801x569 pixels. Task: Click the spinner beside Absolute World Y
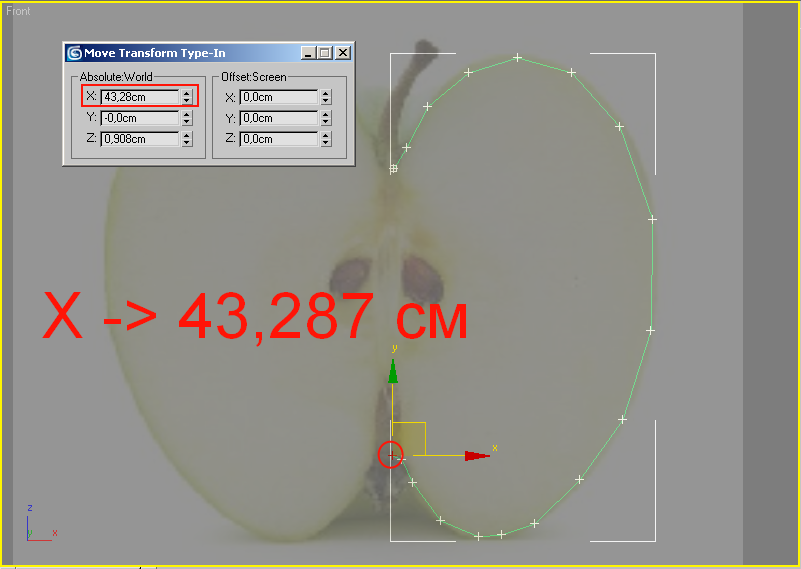(187, 118)
